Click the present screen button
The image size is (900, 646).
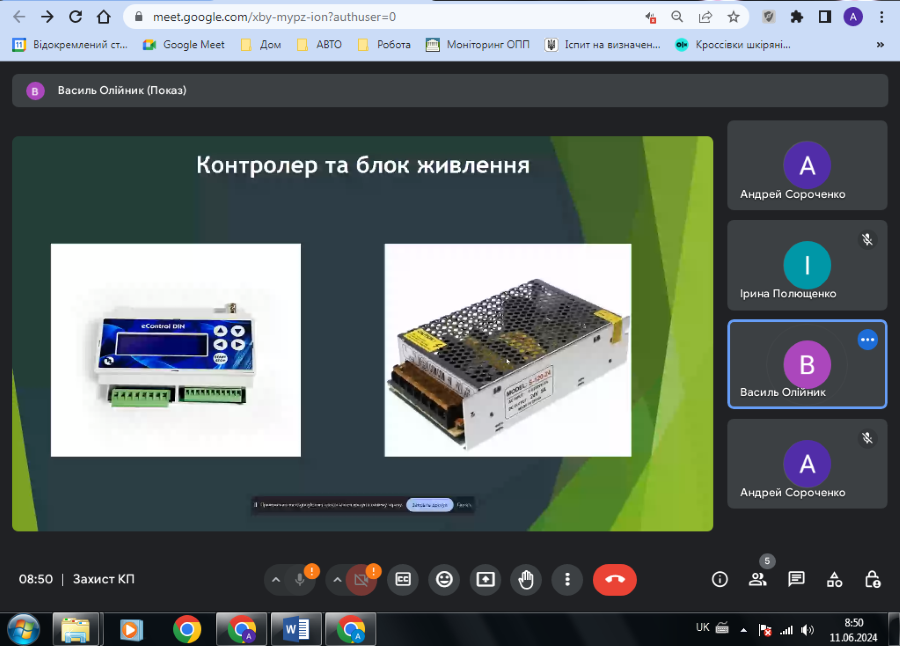coord(485,579)
